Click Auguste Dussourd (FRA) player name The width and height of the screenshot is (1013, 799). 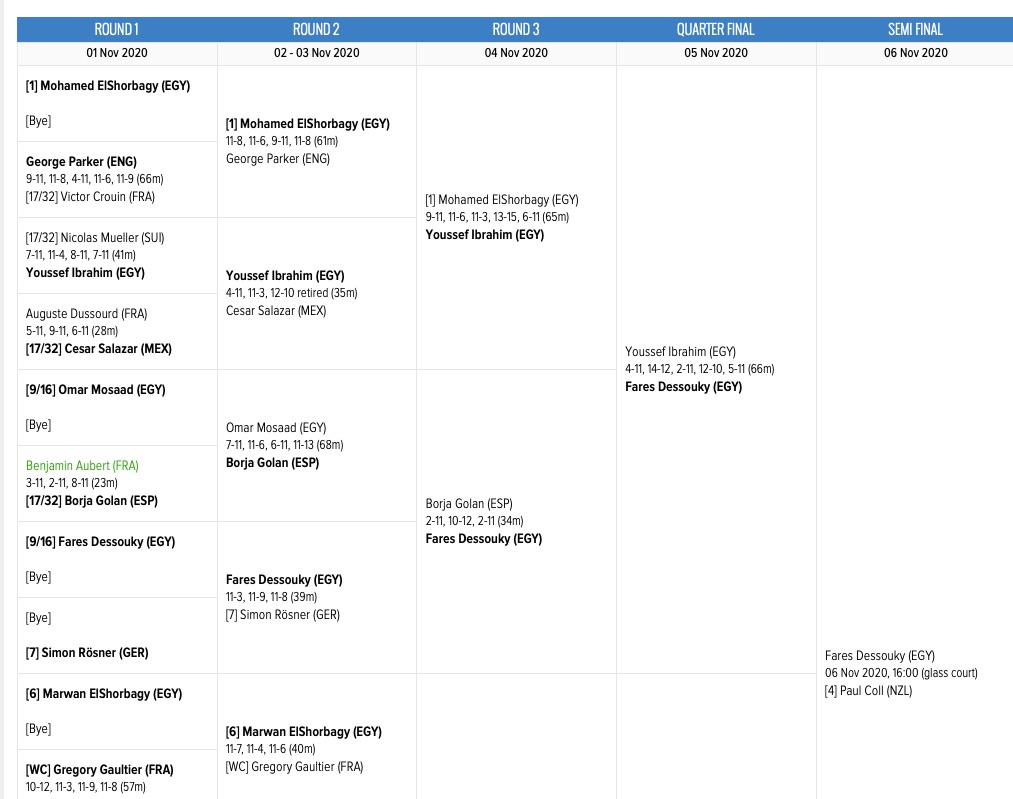(x=86, y=314)
